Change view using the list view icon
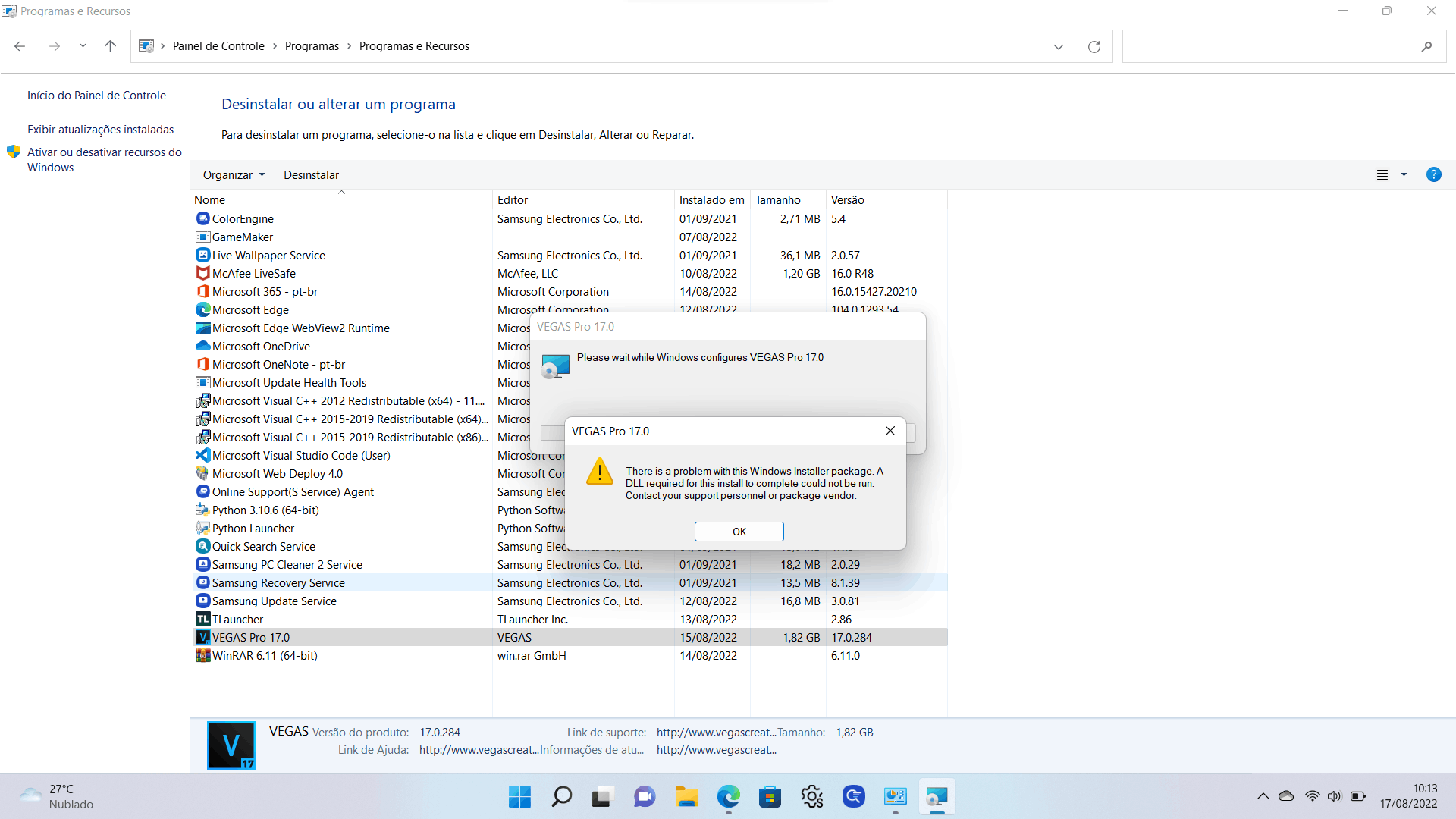The image size is (1456, 819). point(1382,174)
